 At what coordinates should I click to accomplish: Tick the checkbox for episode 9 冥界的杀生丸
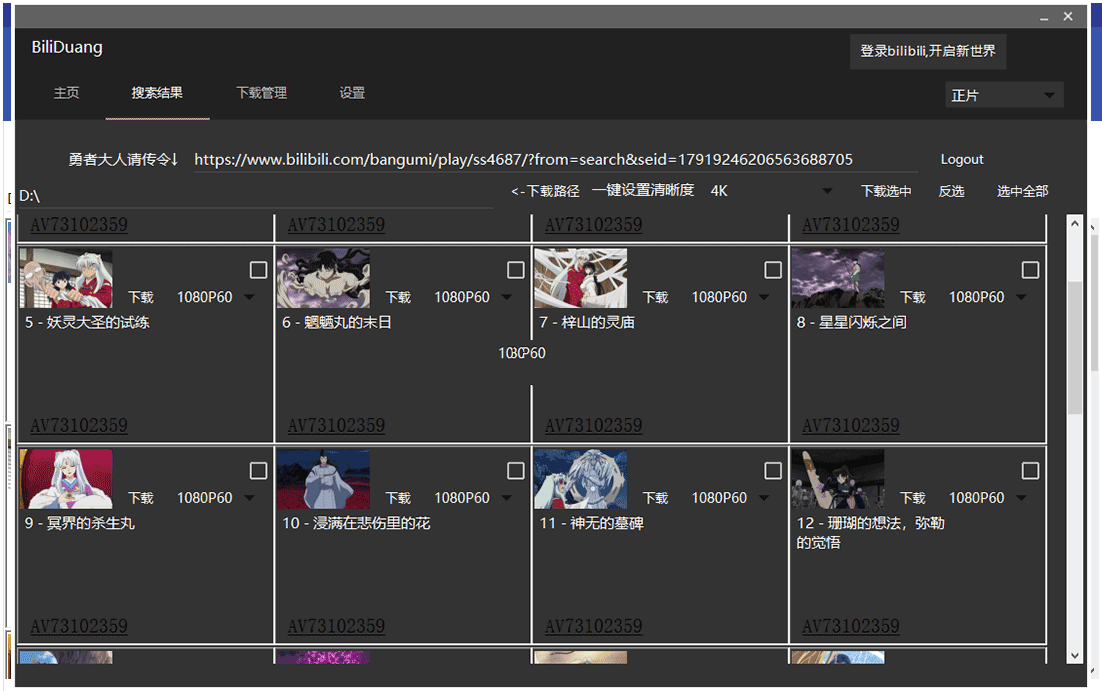coord(259,470)
